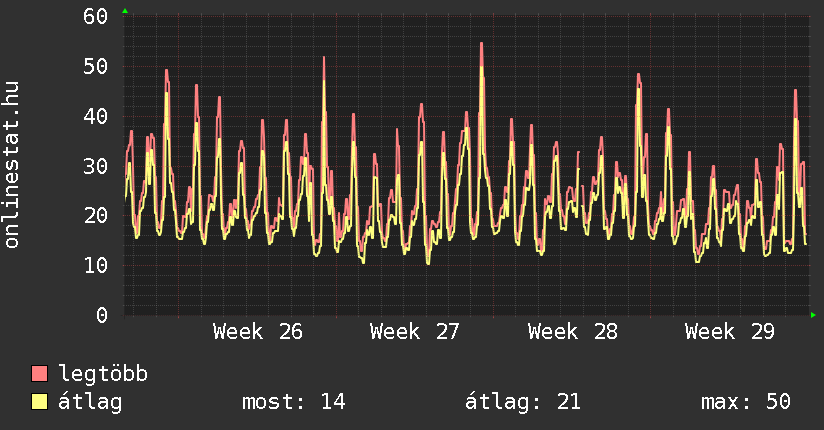Click the Week 27 axis label
Viewport: 824px width, 430px height.
coord(415,332)
